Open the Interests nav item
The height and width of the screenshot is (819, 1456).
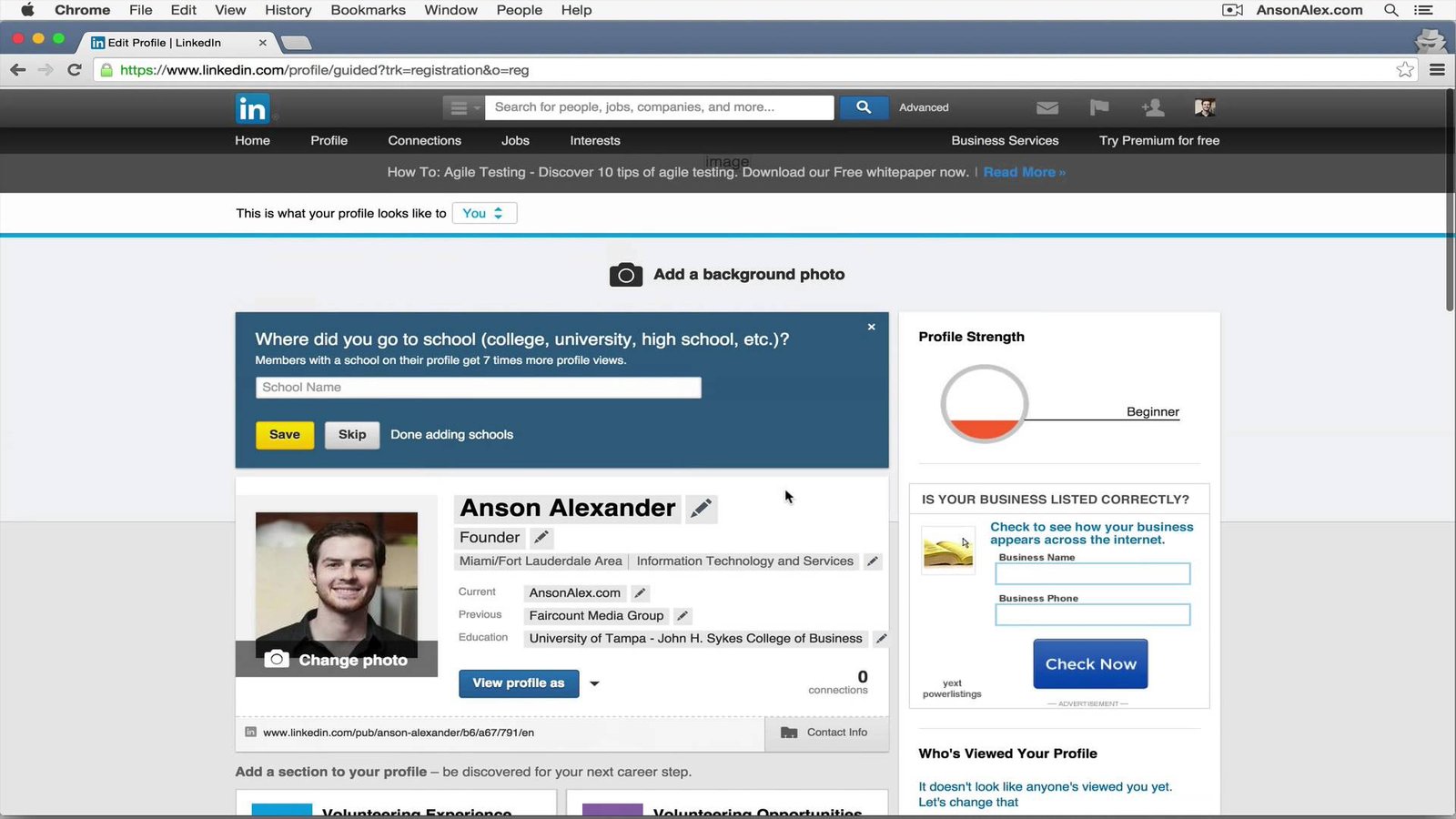click(x=595, y=140)
